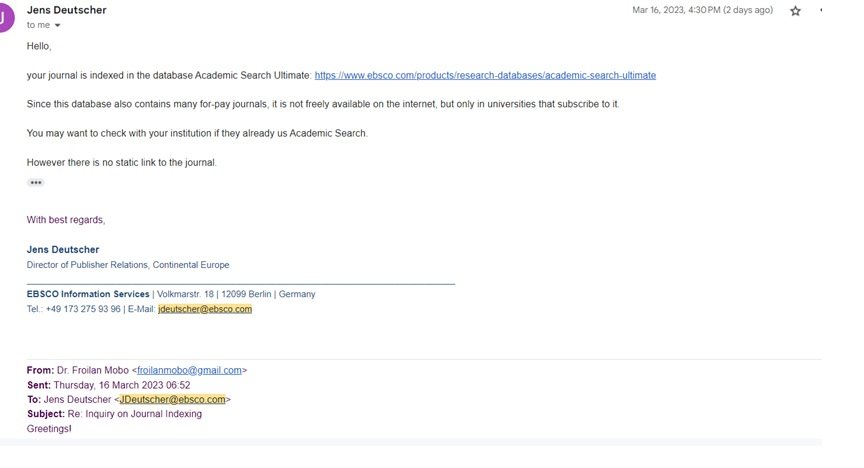Open the froilanmobo@gmail.com address link
This screenshot has height=468, width=864.
[189, 370]
